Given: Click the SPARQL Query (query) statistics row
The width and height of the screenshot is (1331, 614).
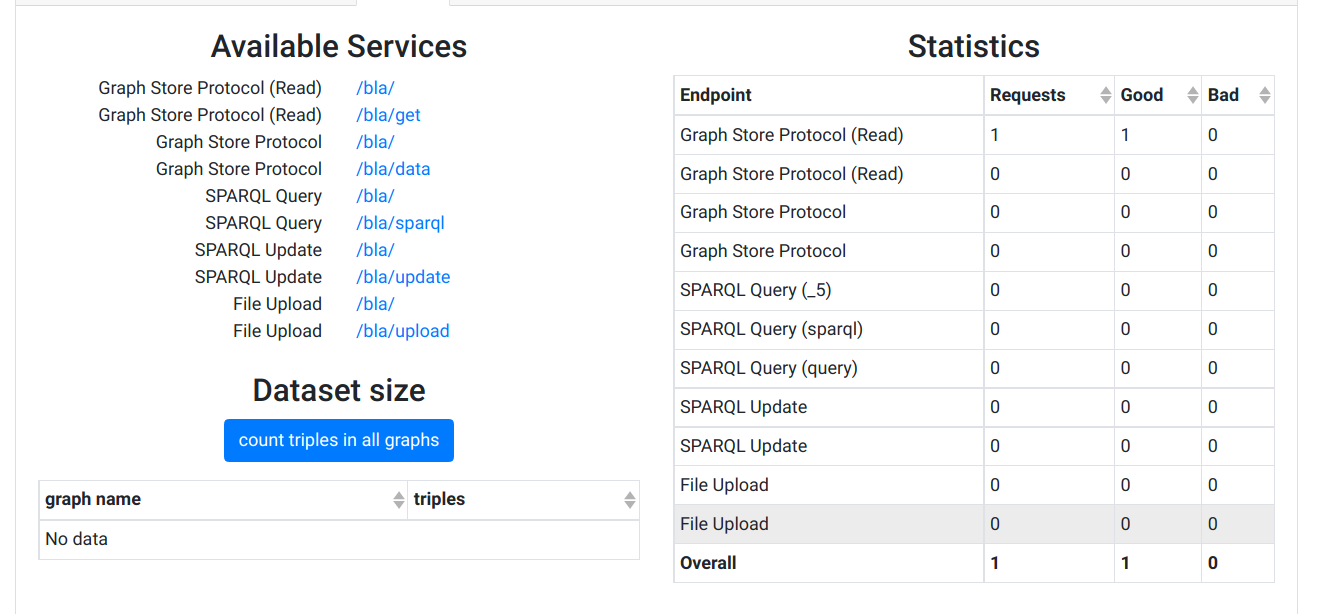Looking at the screenshot, I should tap(768, 368).
